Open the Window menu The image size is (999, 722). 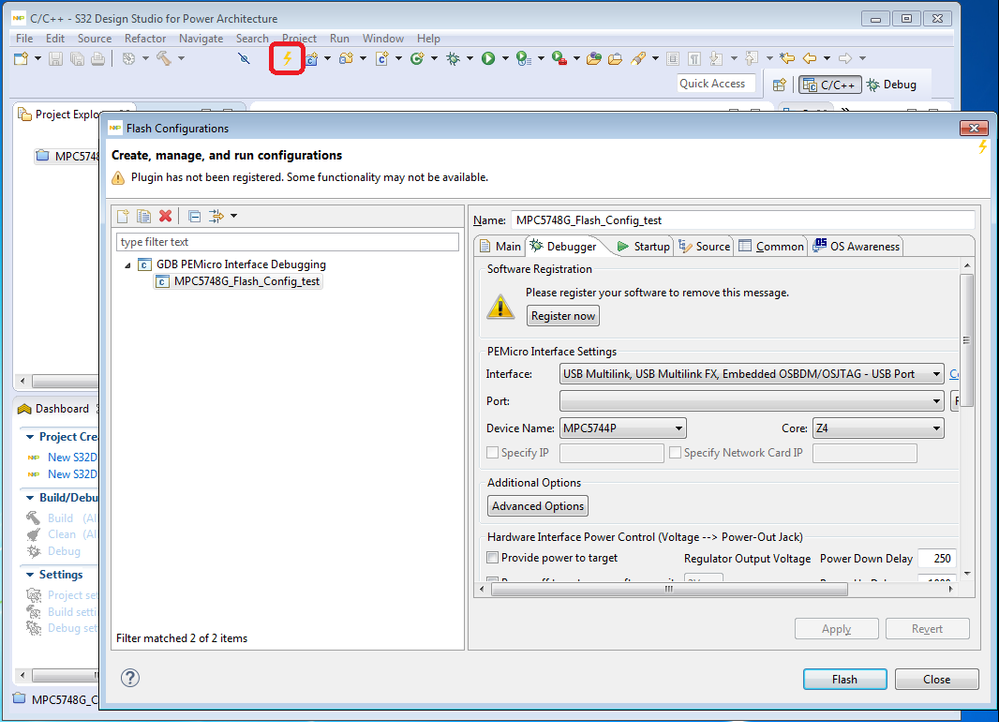coord(383,38)
